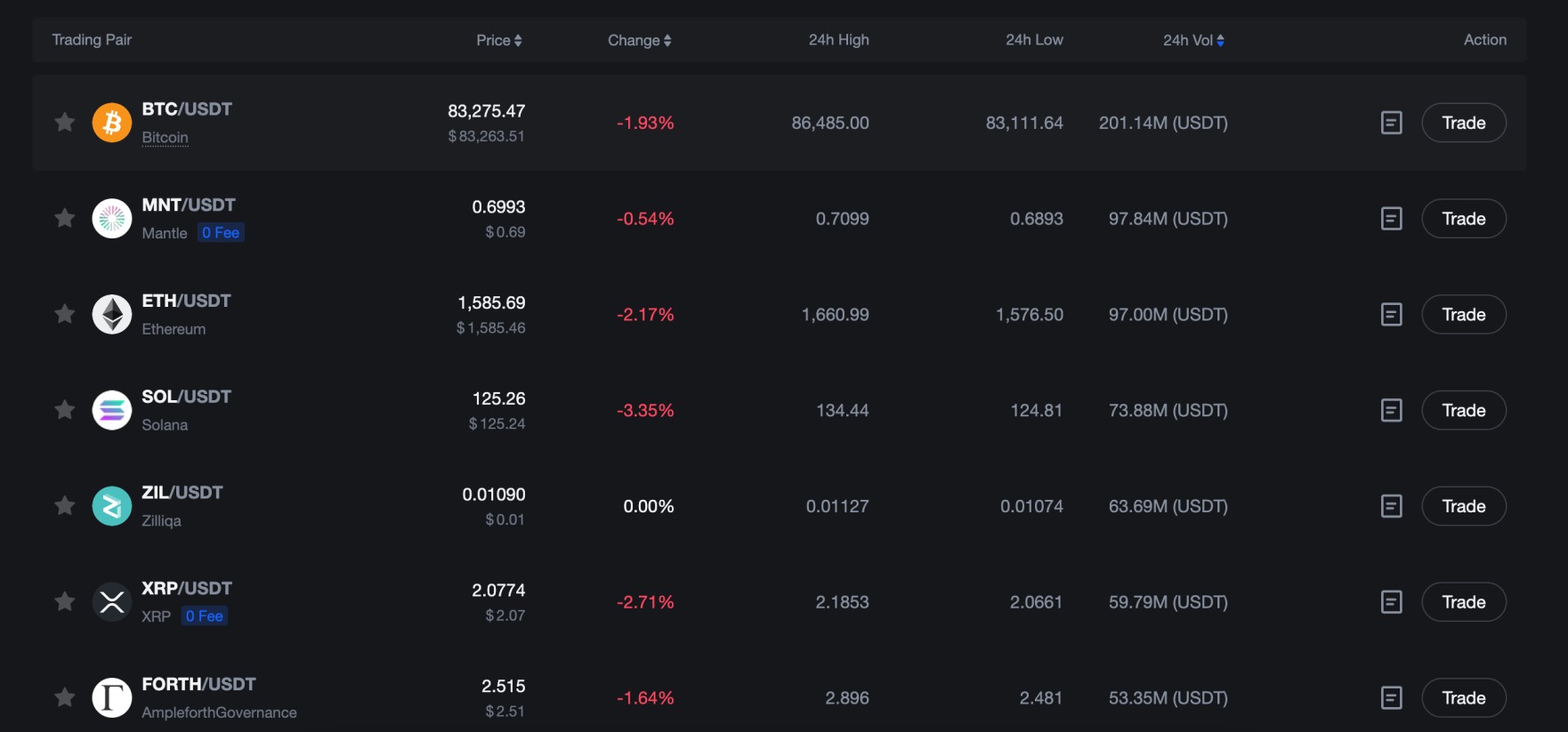
Task: Click the Trading Pair column header
Action: (x=92, y=40)
